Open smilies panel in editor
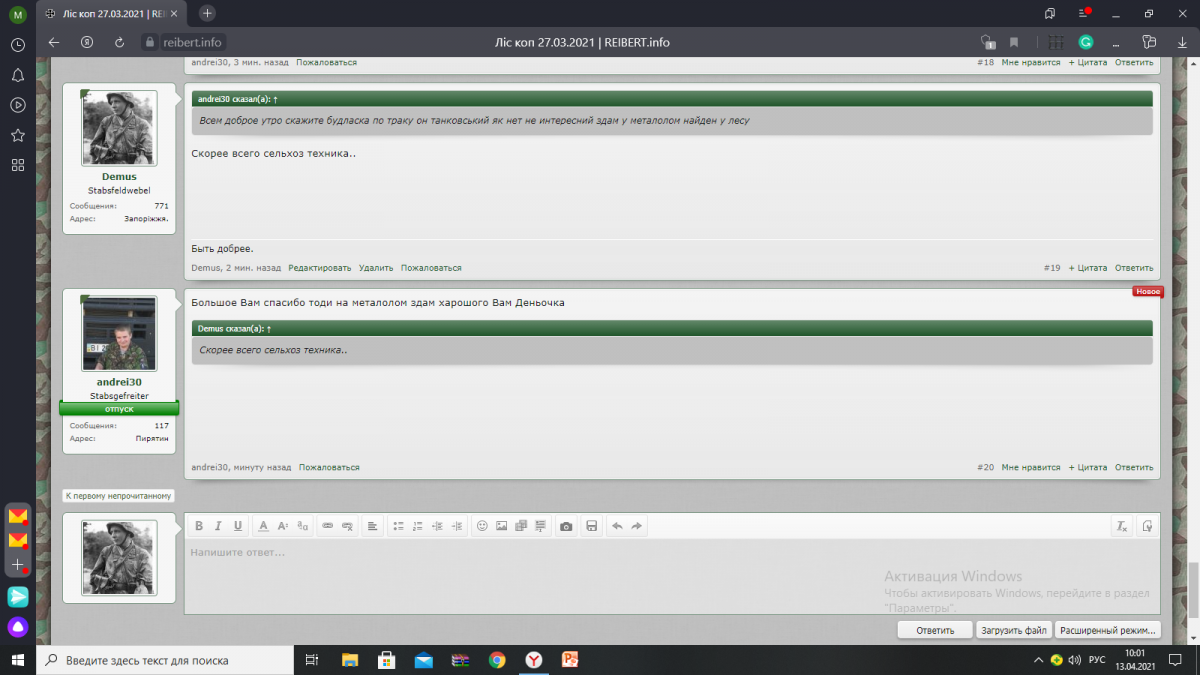The width and height of the screenshot is (1200, 675). 482,526
